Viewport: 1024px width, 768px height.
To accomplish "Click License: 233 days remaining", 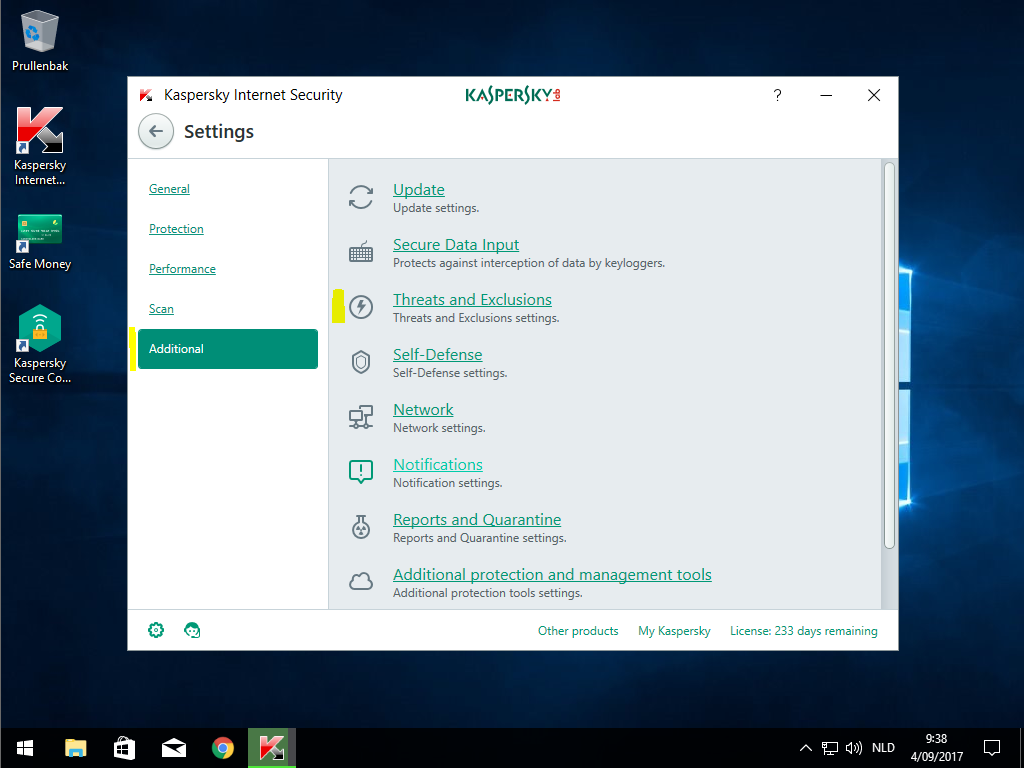I will [803, 631].
